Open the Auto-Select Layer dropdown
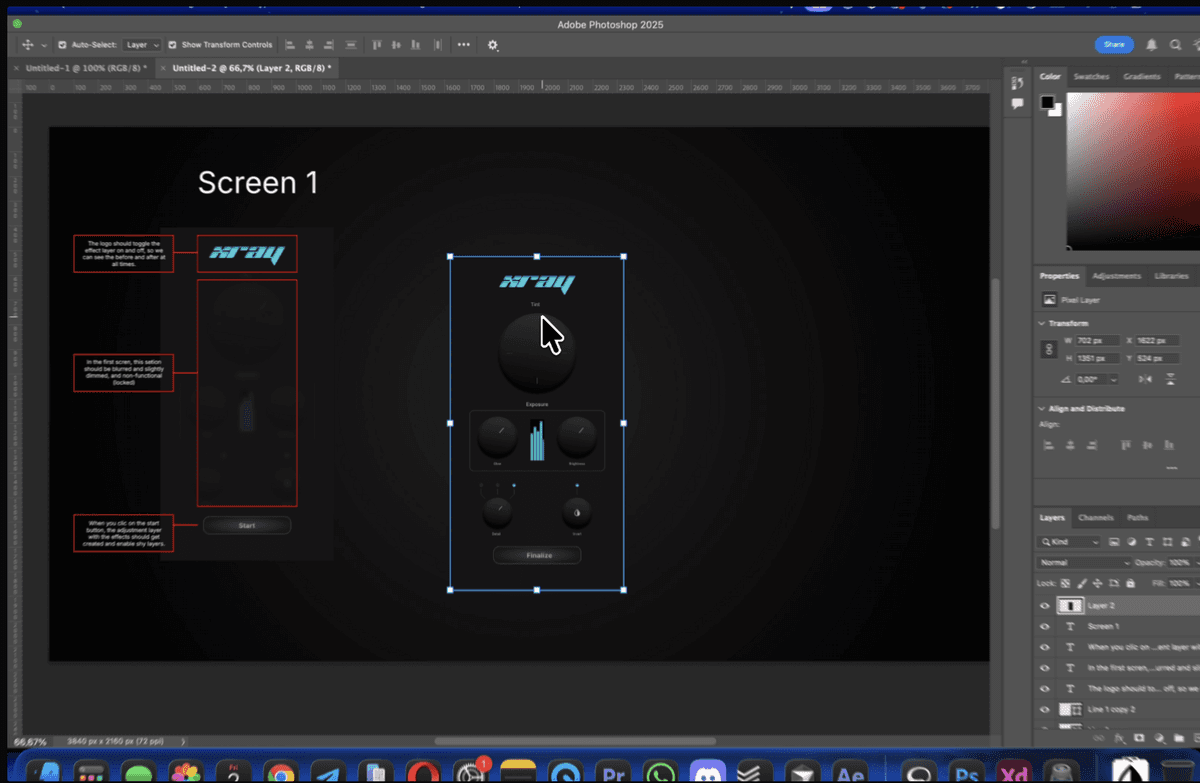 click(141, 44)
